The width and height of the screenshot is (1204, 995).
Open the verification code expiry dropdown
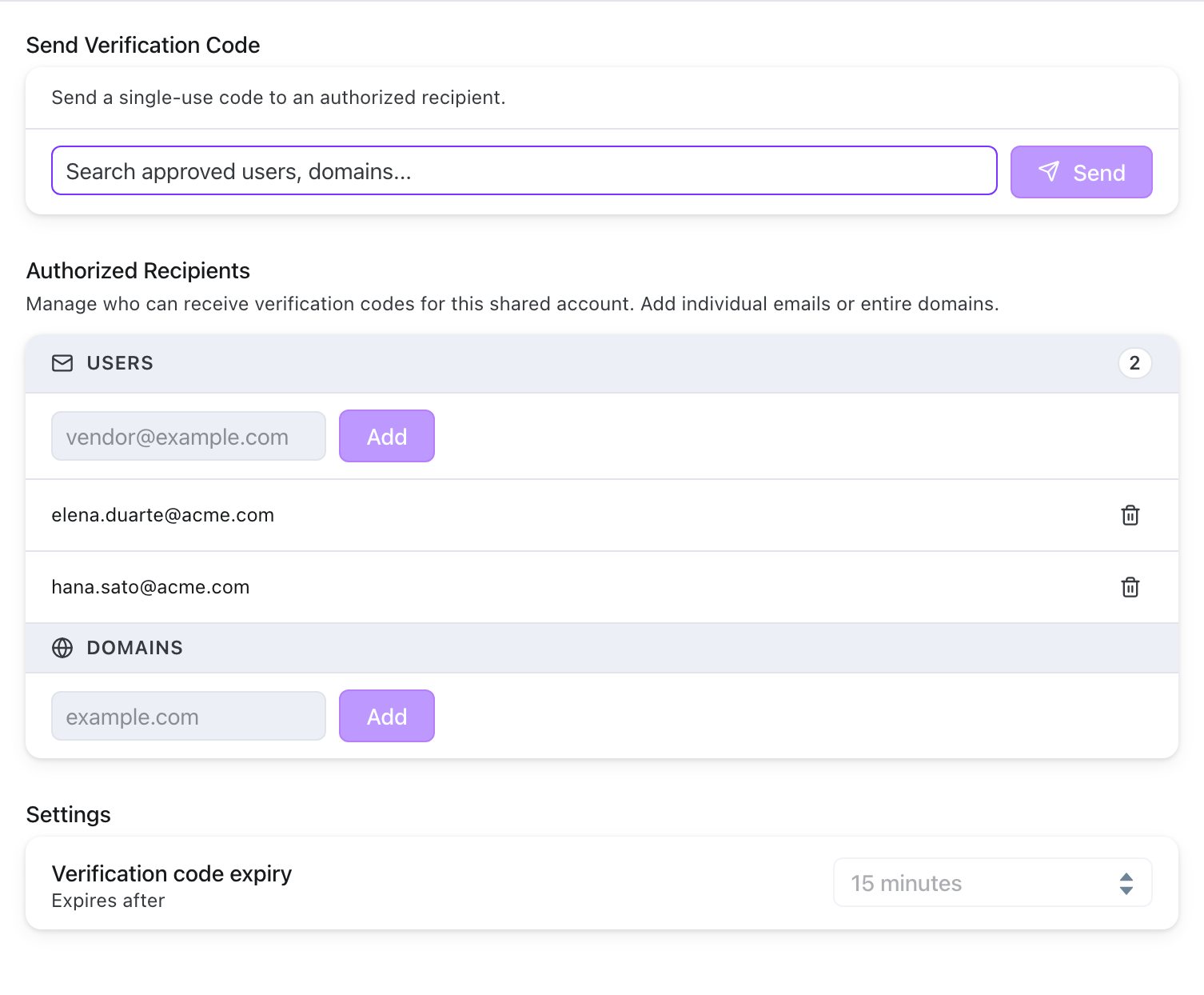tap(992, 882)
